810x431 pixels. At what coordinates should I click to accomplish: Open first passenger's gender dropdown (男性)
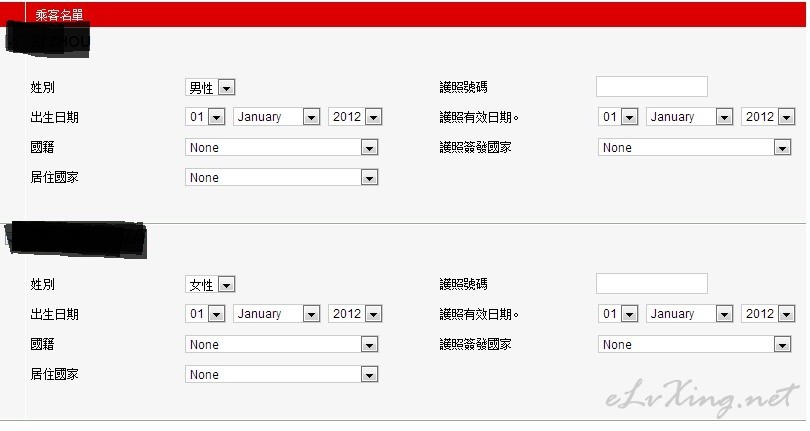point(210,87)
